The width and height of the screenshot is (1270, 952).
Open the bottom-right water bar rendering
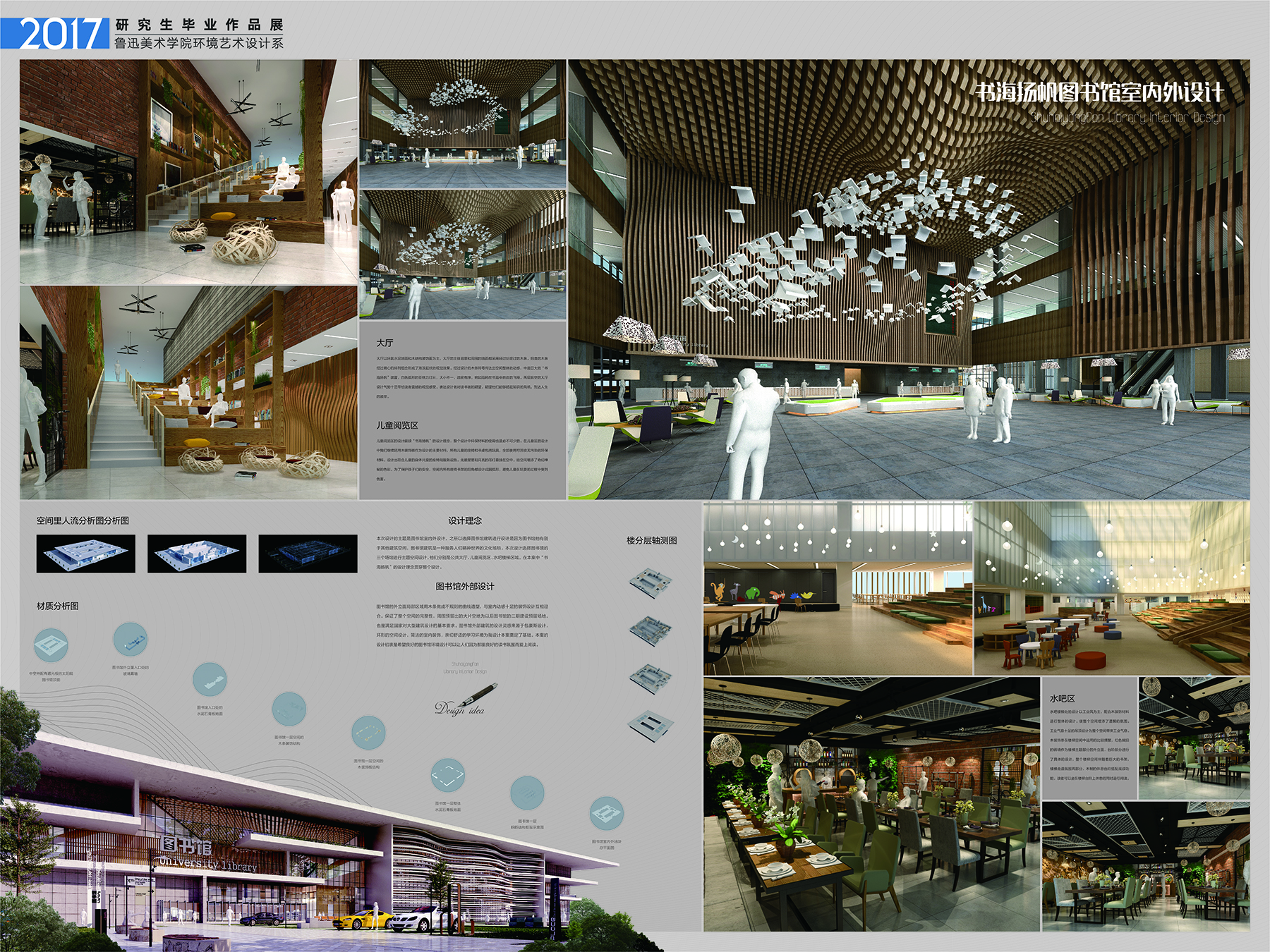[x=1146, y=866]
